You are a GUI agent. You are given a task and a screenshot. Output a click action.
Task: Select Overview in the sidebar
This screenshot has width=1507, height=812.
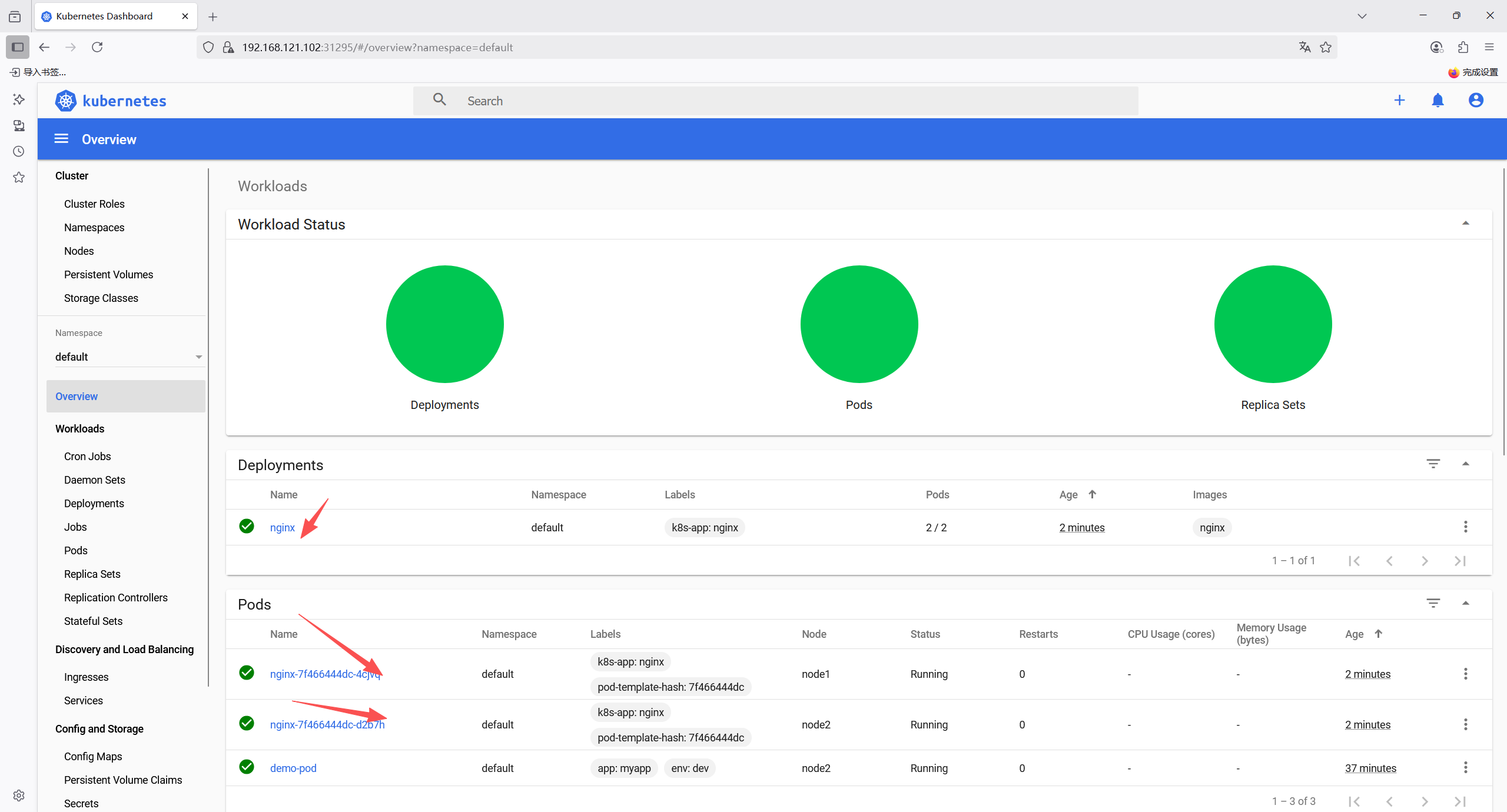pyautogui.click(x=126, y=396)
